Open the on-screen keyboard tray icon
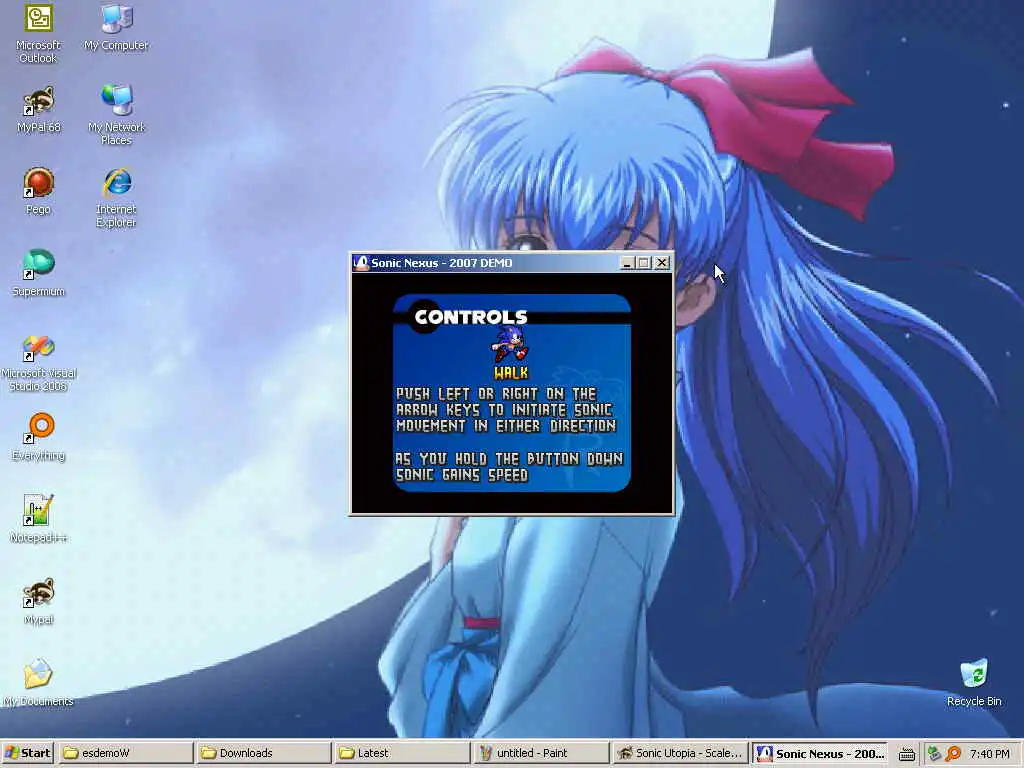 pyautogui.click(x=906, y=754)
